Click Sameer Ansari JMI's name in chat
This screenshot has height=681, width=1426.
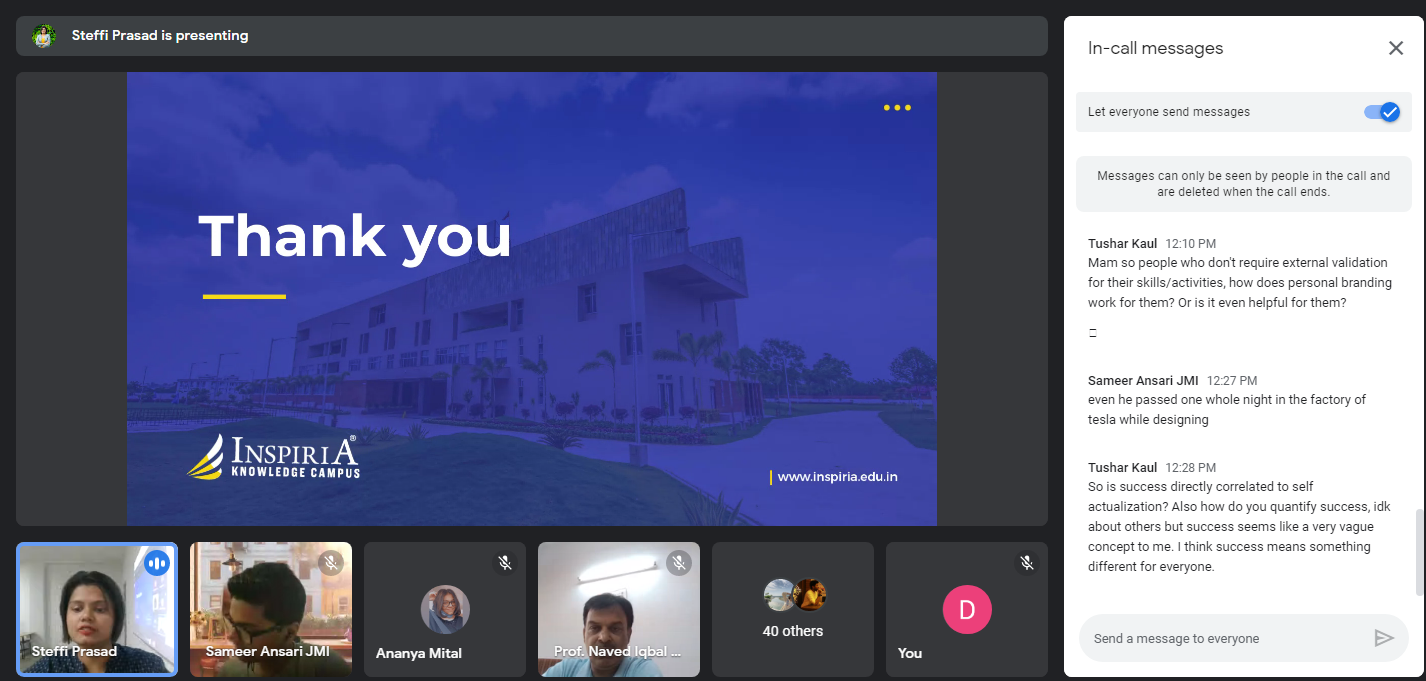[1143, 381]
